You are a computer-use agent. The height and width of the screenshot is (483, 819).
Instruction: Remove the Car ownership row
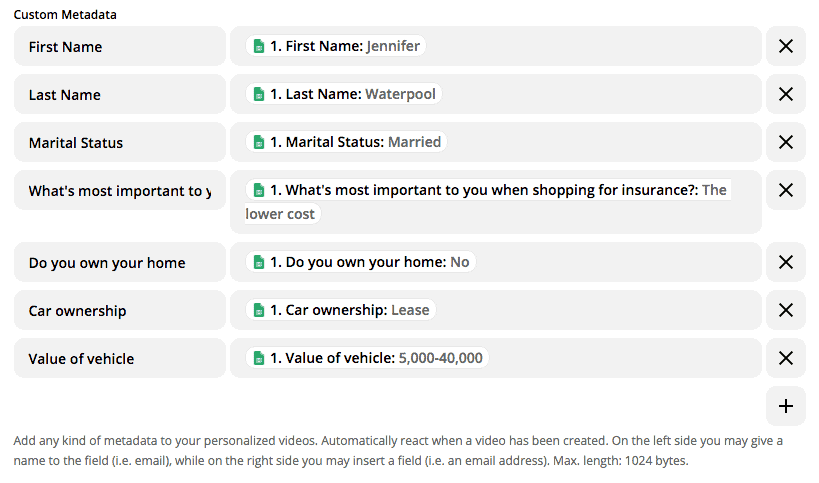pos(785,310)
